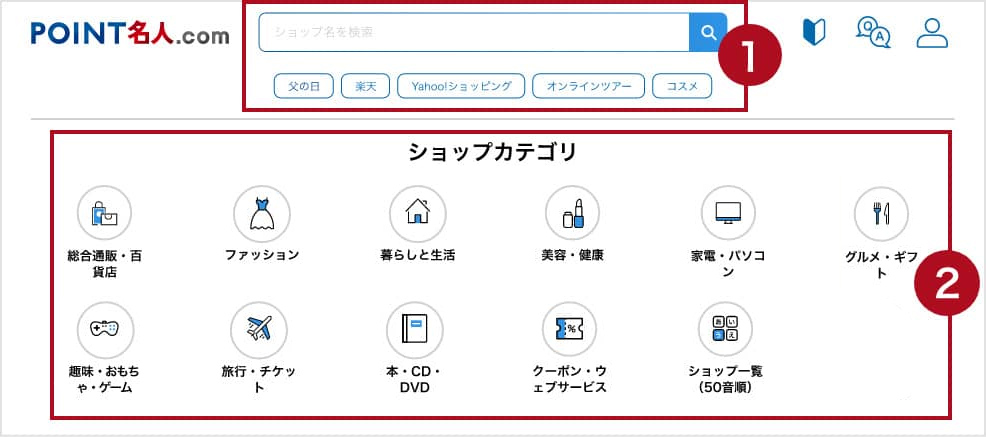Open the クーポン・ウェブサービス coupon icon
Image resolution: width=986 pixels, height=437 pixels.
569,329
